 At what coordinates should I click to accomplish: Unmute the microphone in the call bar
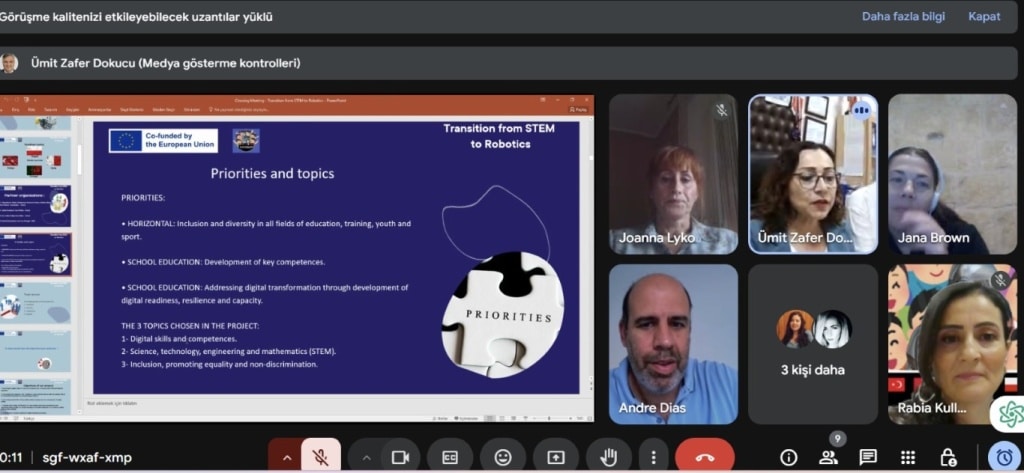click(x=320, y=457)
